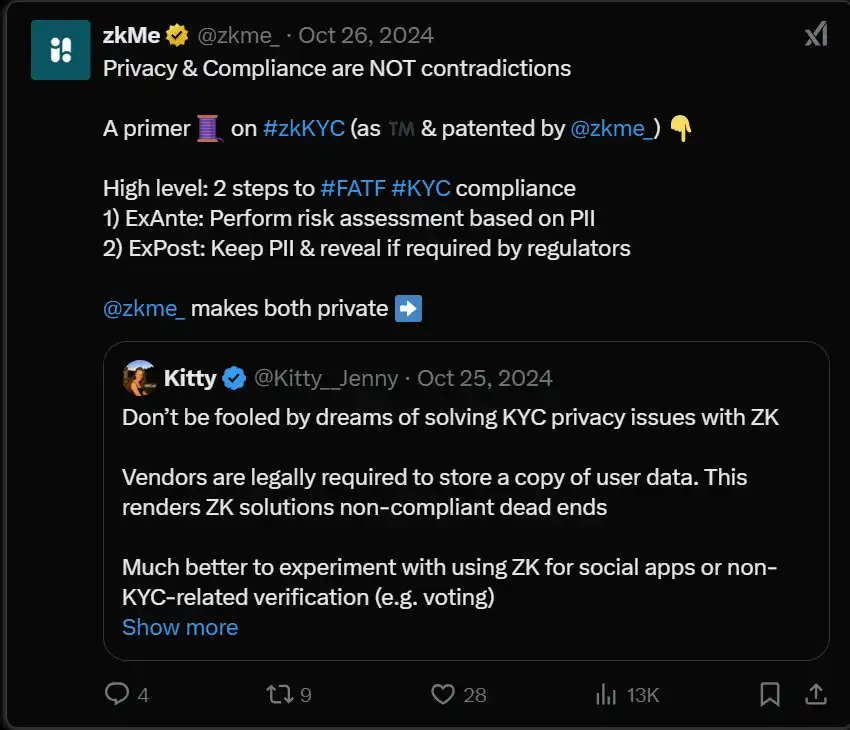The height and width of the screenshot is (730, 850).
Task: Open the #FATF hashtag
Action: pos(353,188)
